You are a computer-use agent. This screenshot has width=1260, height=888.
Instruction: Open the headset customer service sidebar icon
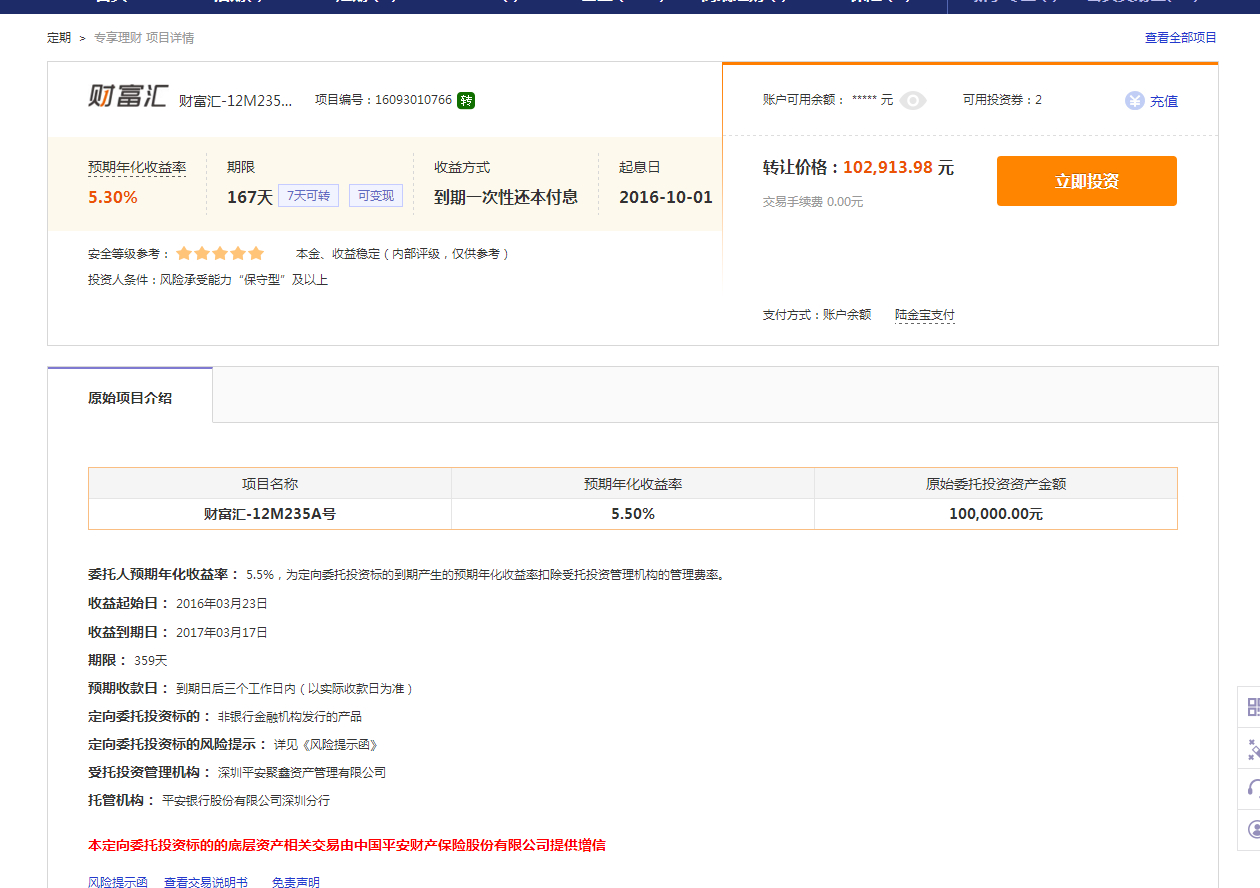tap(1253, 788)
